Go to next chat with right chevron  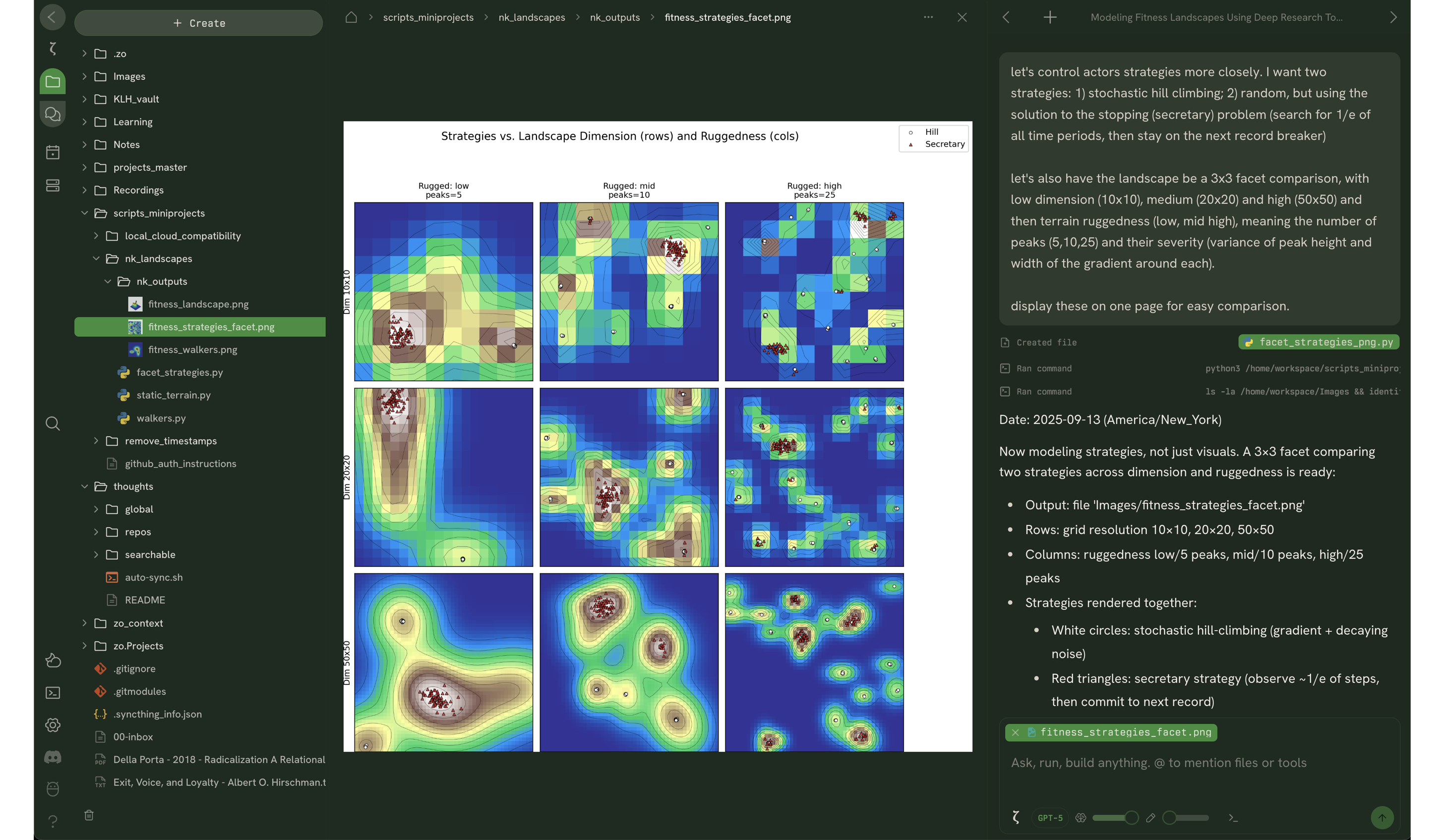click(1393, 17)
